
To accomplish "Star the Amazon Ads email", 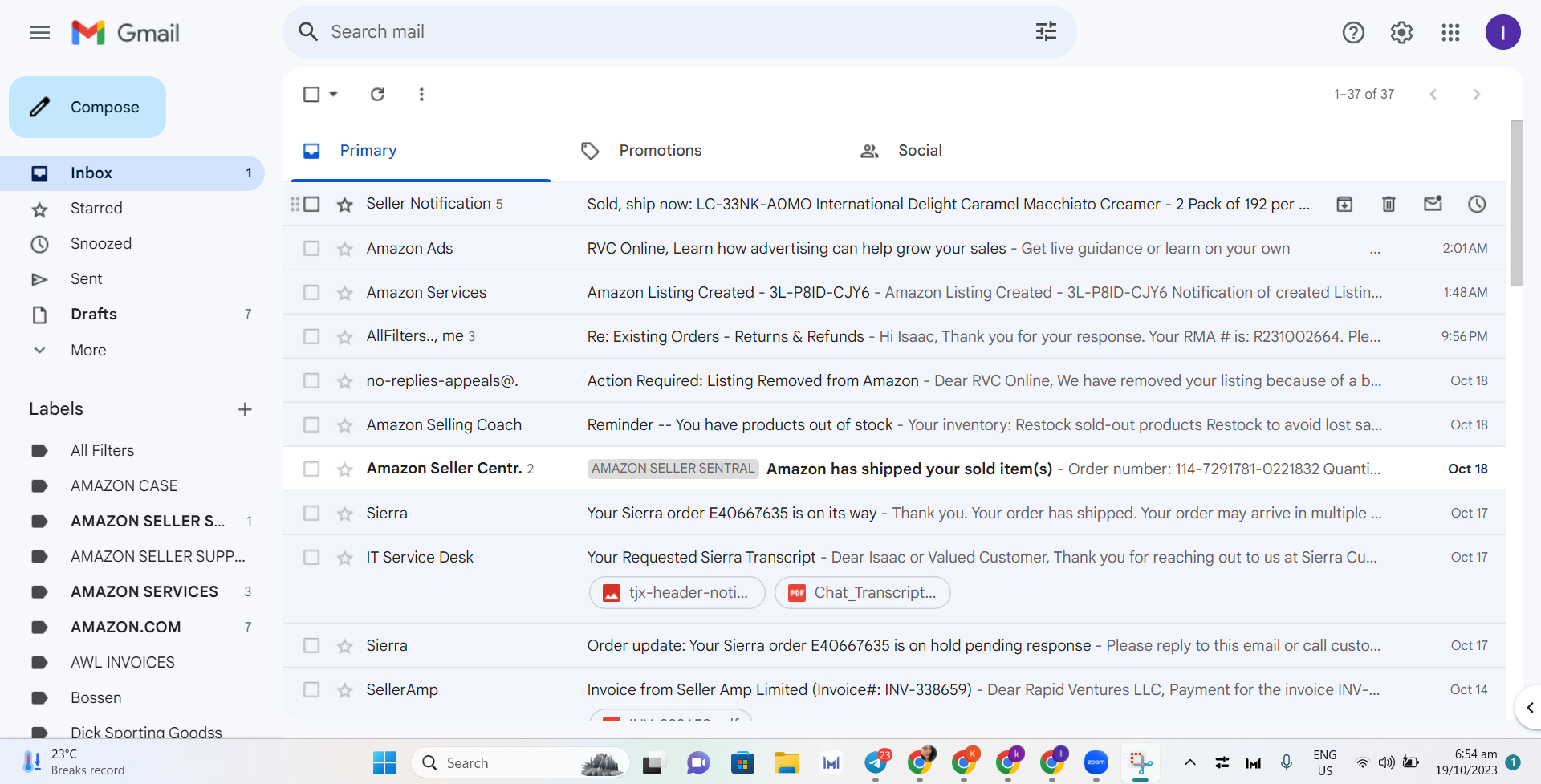I will pos(345,249).
